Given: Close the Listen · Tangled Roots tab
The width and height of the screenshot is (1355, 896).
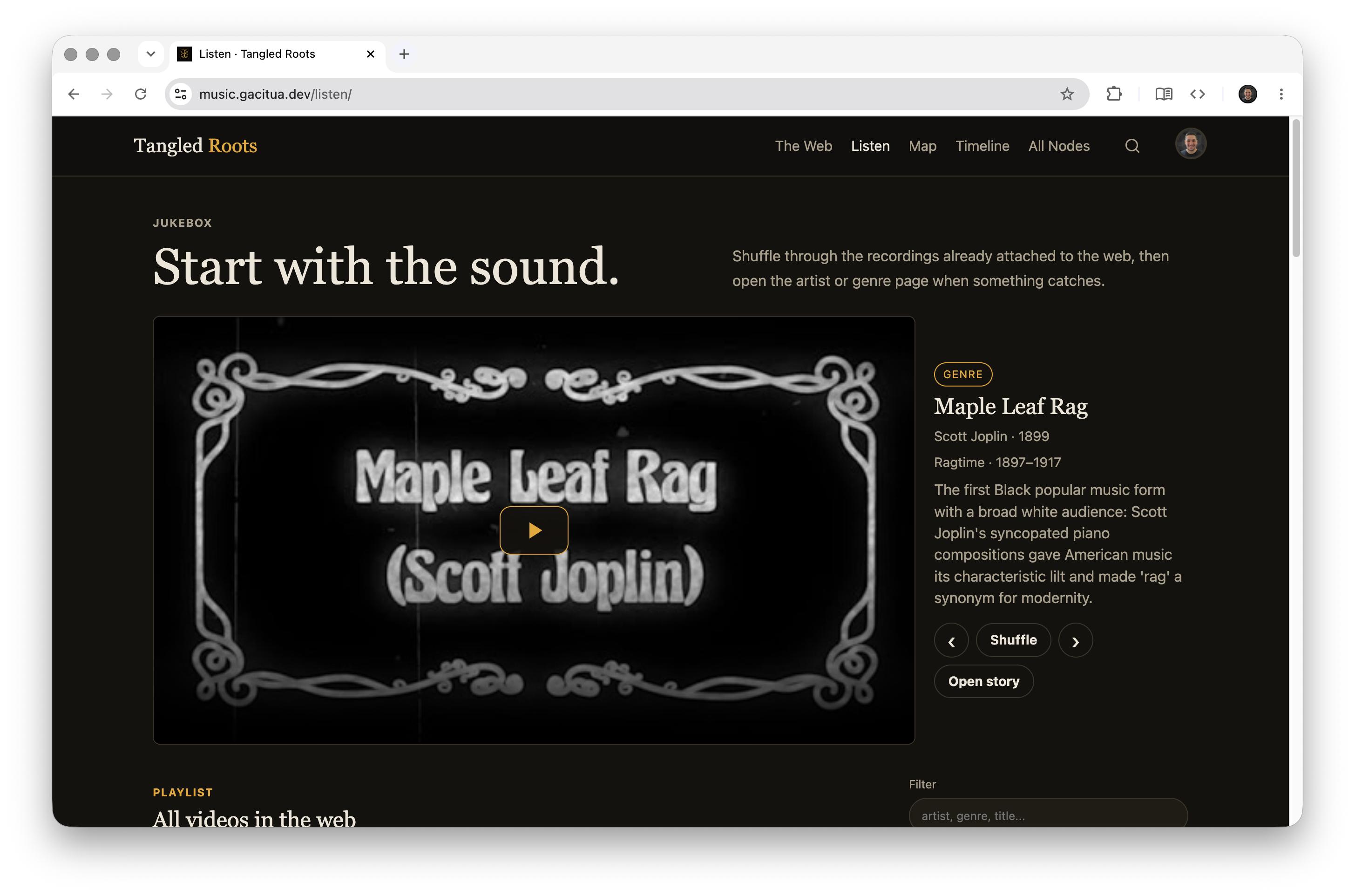Looking at the screenshot, I should click(x=370, y=54).
